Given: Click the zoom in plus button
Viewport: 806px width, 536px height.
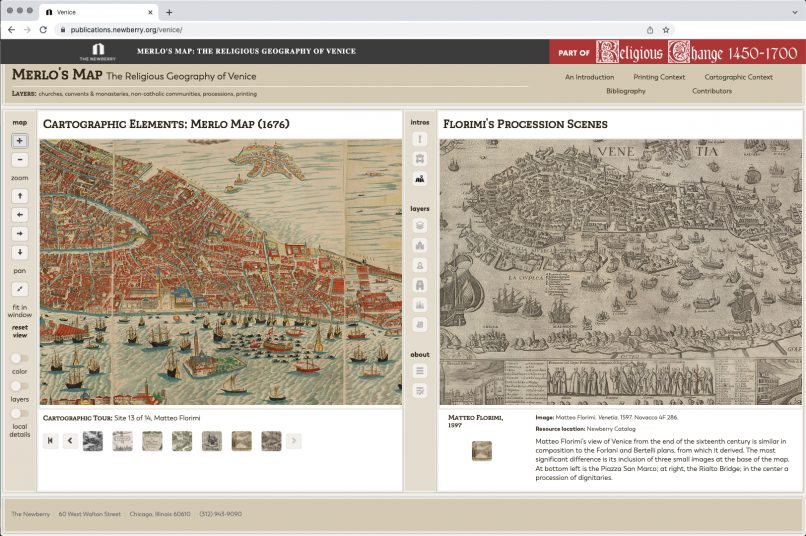Looking at the screenshot, I should tap(20, 141).
